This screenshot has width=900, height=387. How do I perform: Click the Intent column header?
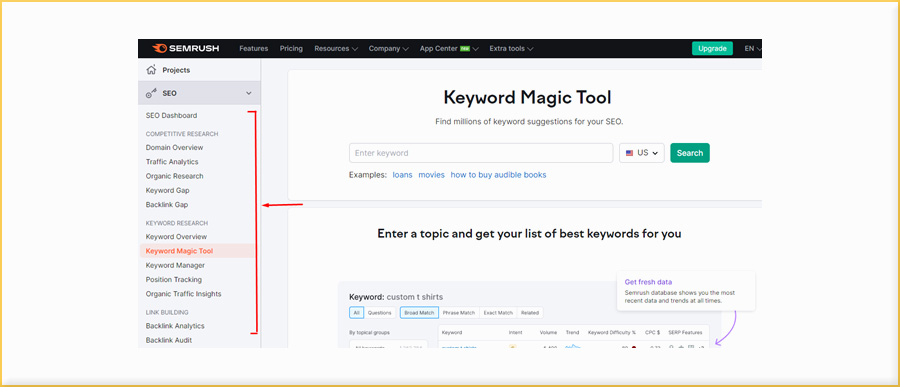click(515, 332)
